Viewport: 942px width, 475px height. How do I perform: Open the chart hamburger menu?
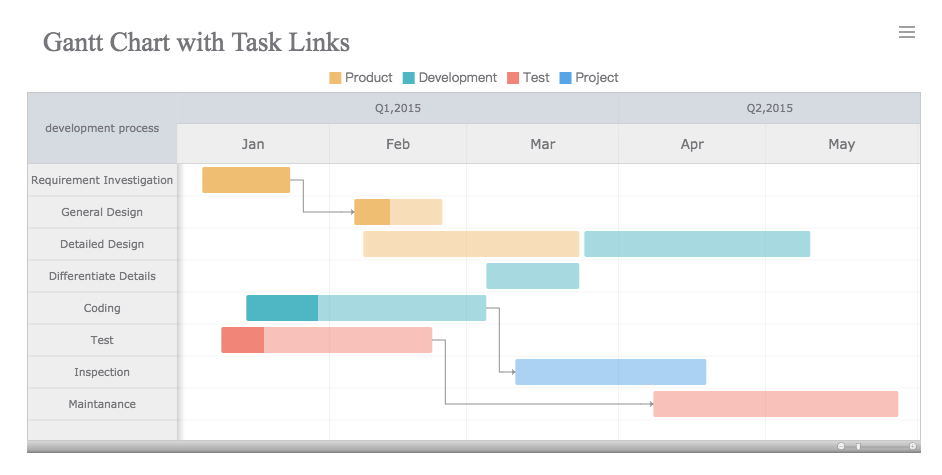pyautogui.click(x=907, y=32)
